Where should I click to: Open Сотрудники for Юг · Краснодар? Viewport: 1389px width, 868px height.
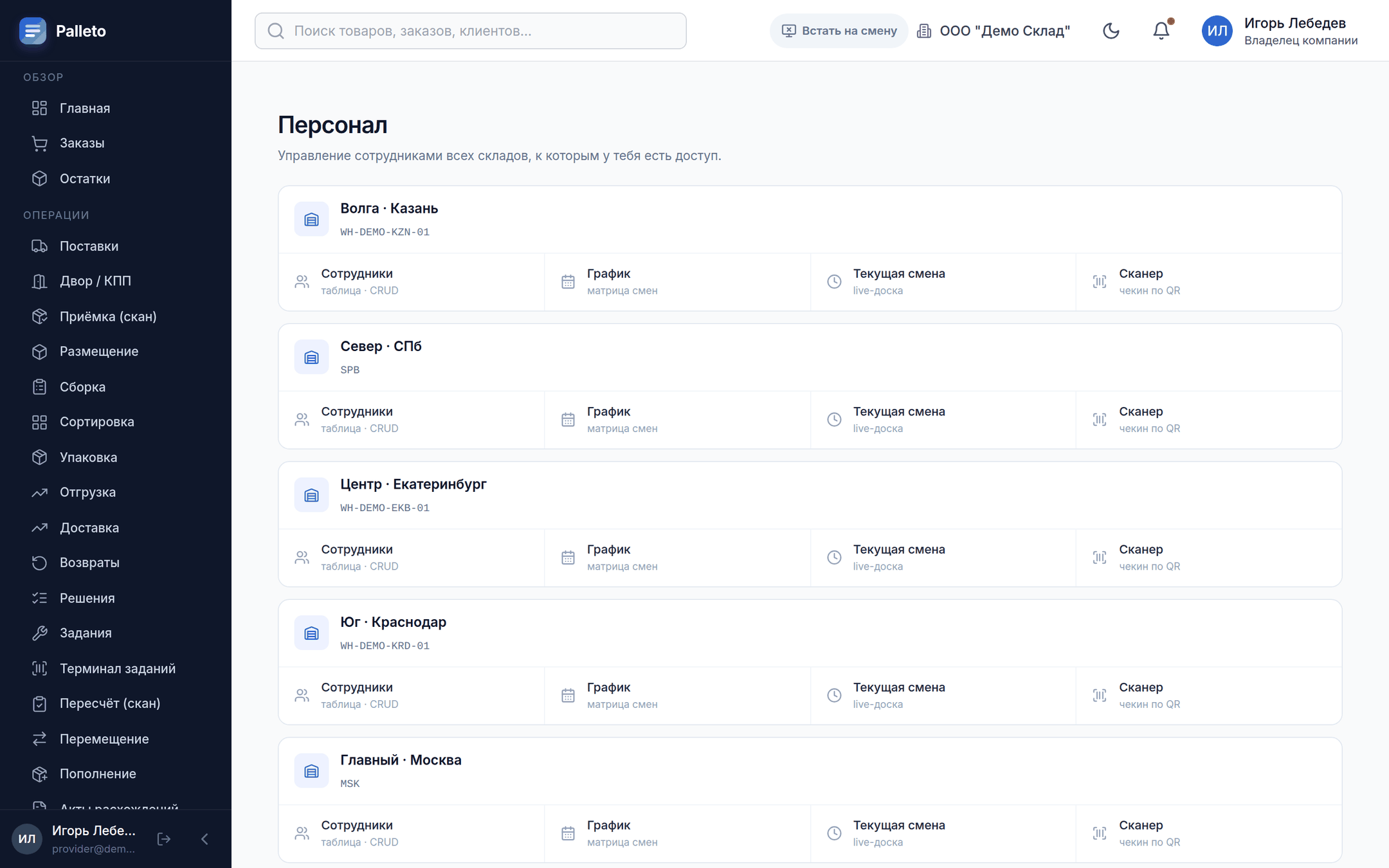coord(412,696)
